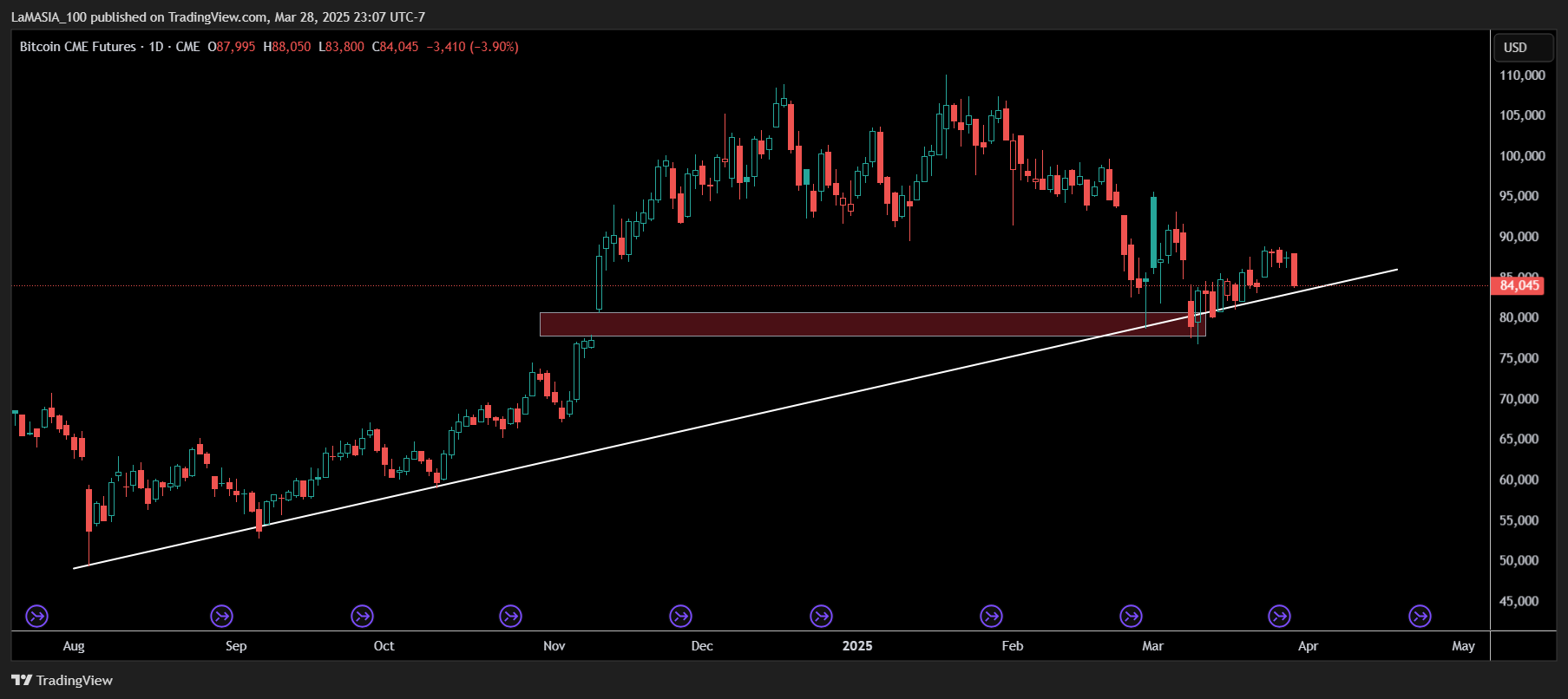Click the 45,000 price axis label
1568x699 pixels.
[1519, 601]
